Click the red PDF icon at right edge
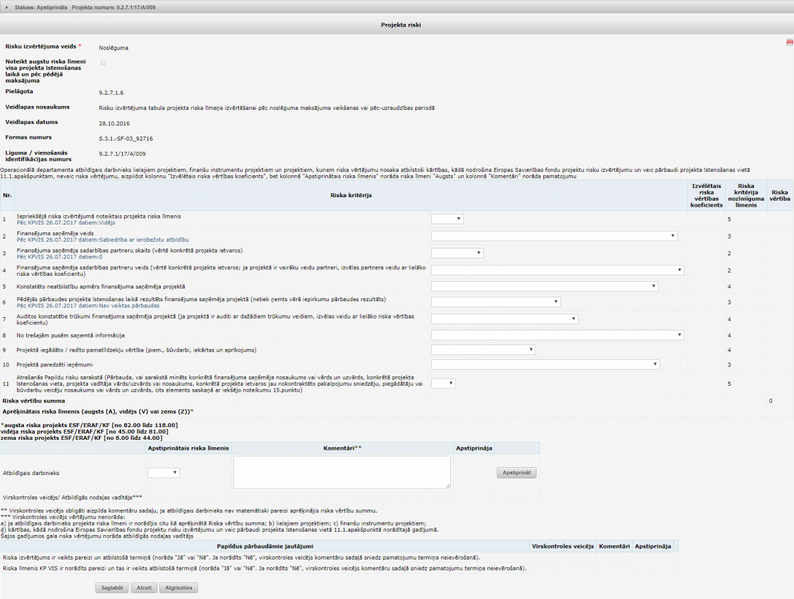This screenshot has width=794, height=599. coord(789,43)
